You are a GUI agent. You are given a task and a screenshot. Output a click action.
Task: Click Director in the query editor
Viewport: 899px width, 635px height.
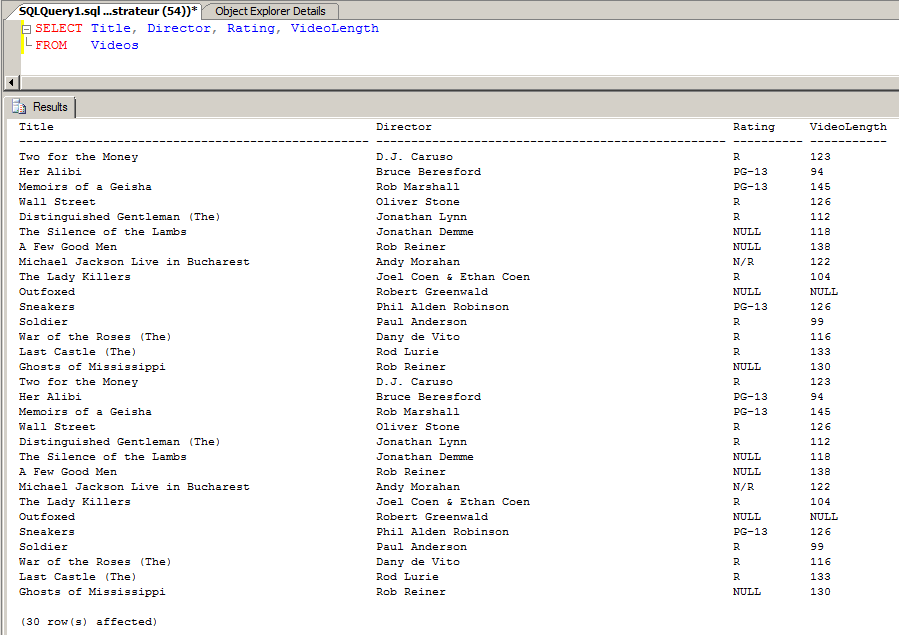pos(179,28)
